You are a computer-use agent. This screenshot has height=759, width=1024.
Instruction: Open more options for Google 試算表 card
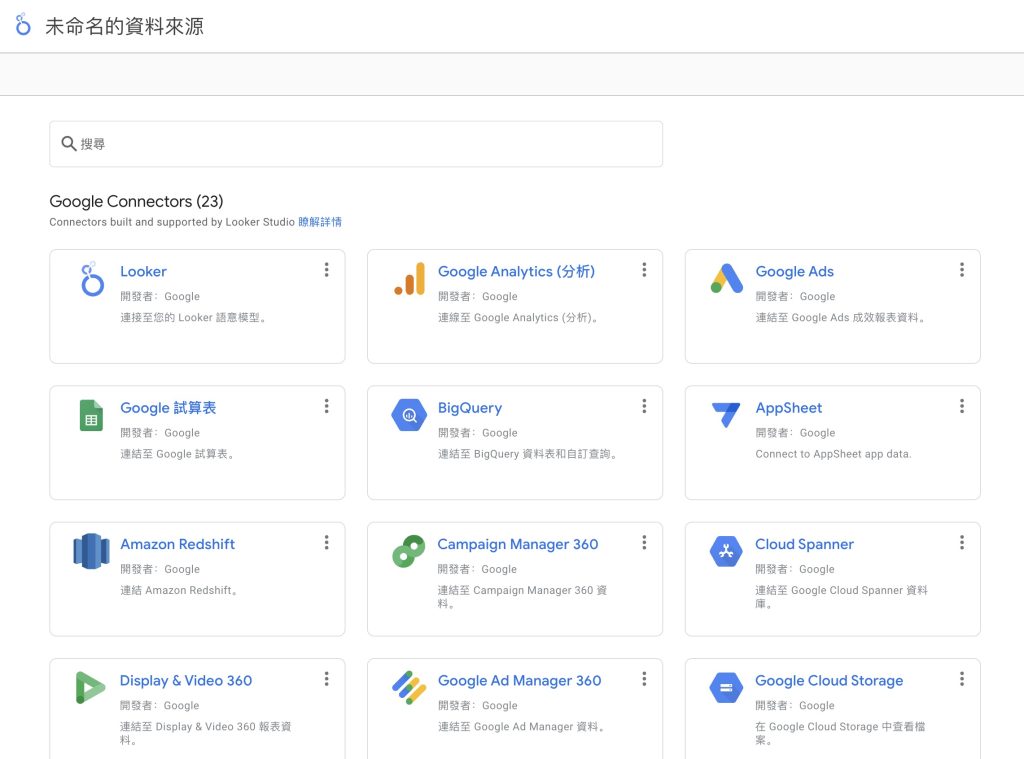[327, 406]
